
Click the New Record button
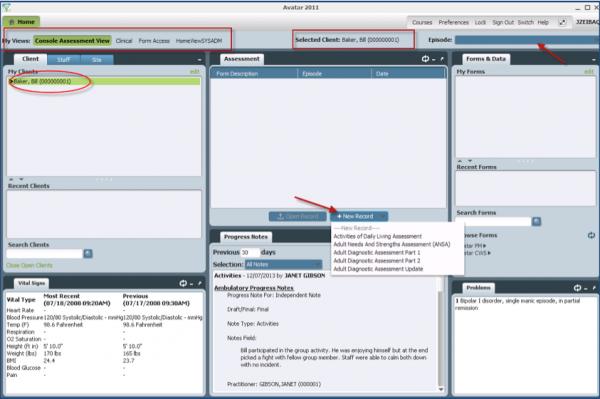(x=359, y=217)
